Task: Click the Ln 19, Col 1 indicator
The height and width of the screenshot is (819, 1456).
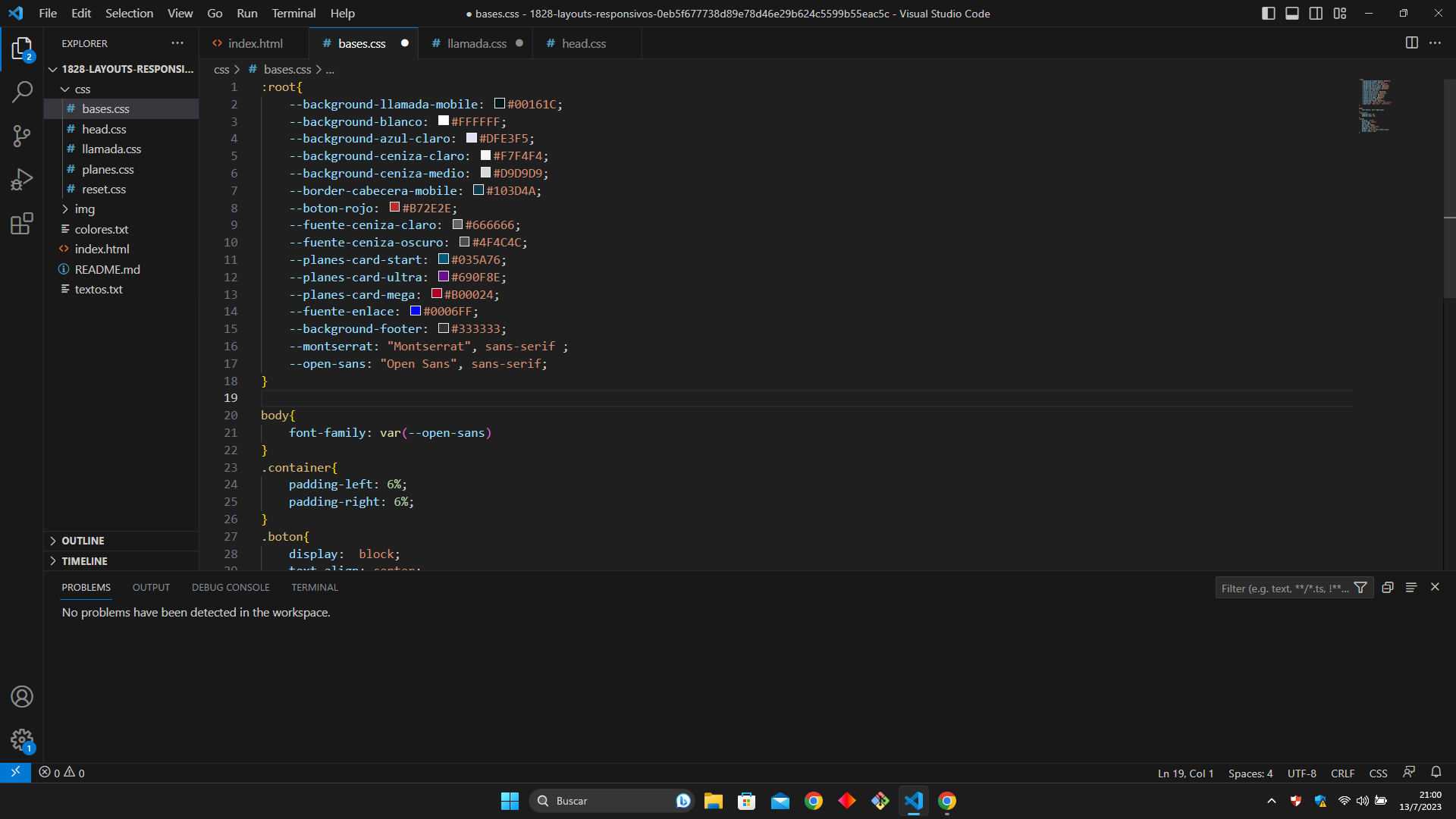Action: point(1185,773)
